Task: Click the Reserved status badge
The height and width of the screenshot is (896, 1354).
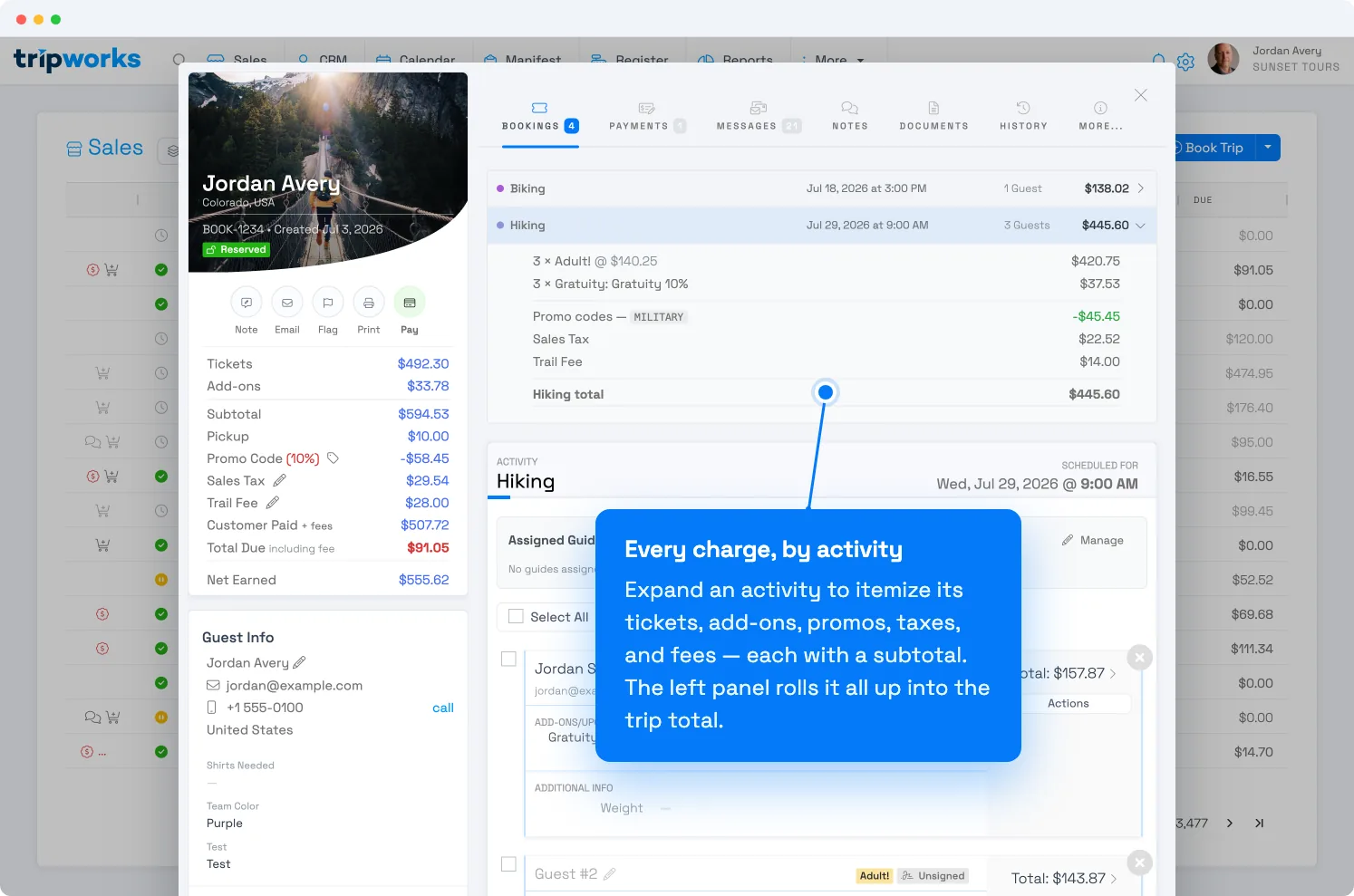Action: [237, 250]
